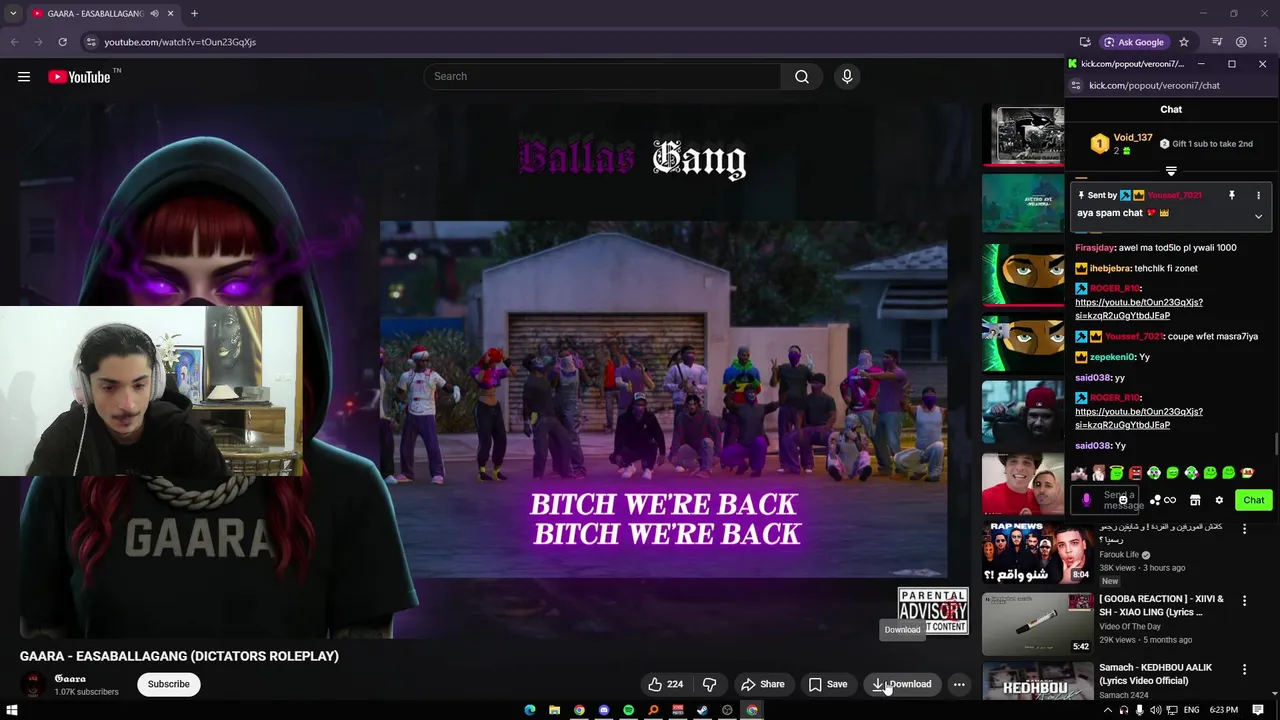
Task: Open more actions beside Download
Action: pyautogui.click(x=959, y=684)
